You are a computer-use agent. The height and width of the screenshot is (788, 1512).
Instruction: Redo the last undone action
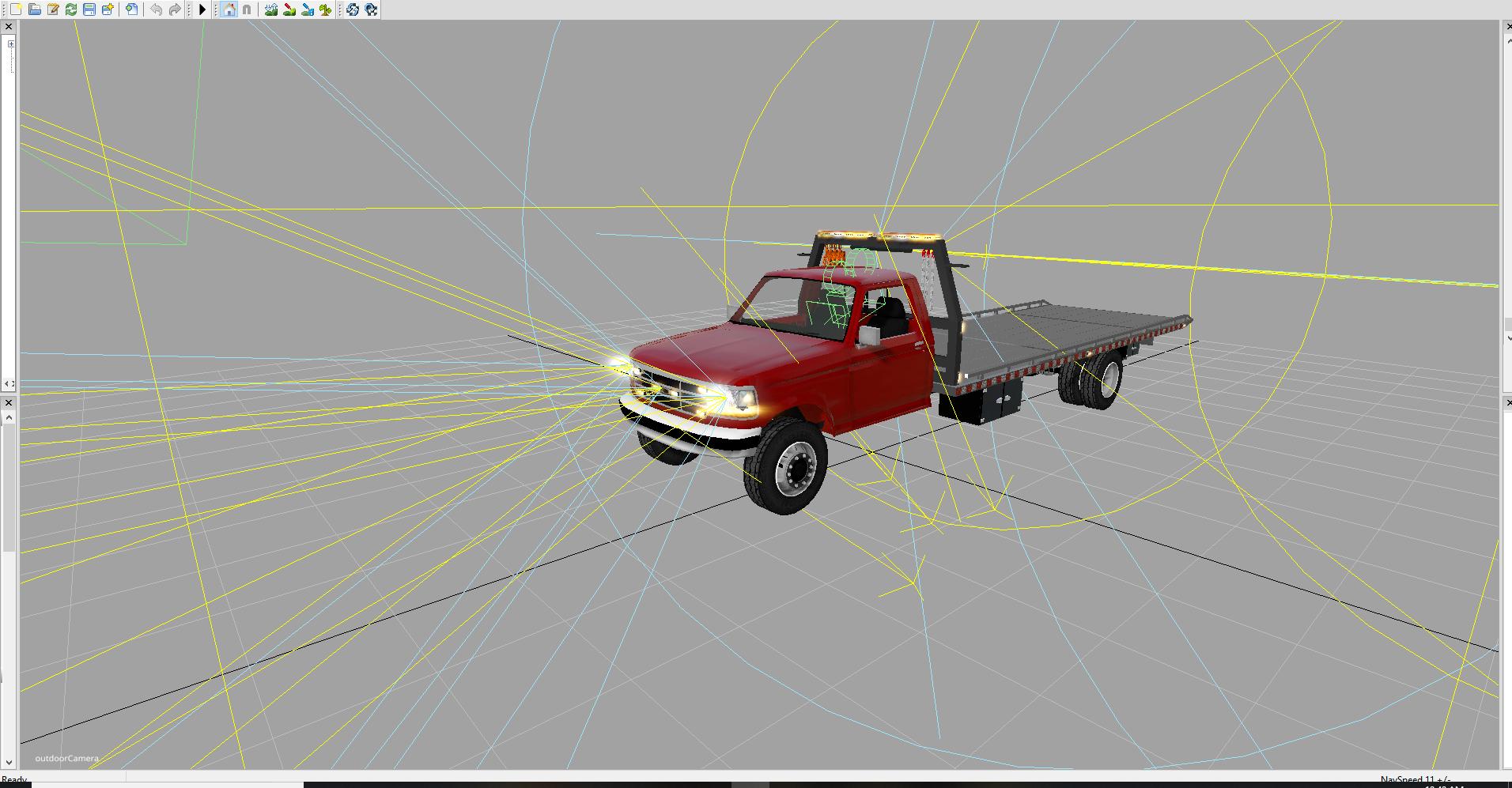[175, 9]
